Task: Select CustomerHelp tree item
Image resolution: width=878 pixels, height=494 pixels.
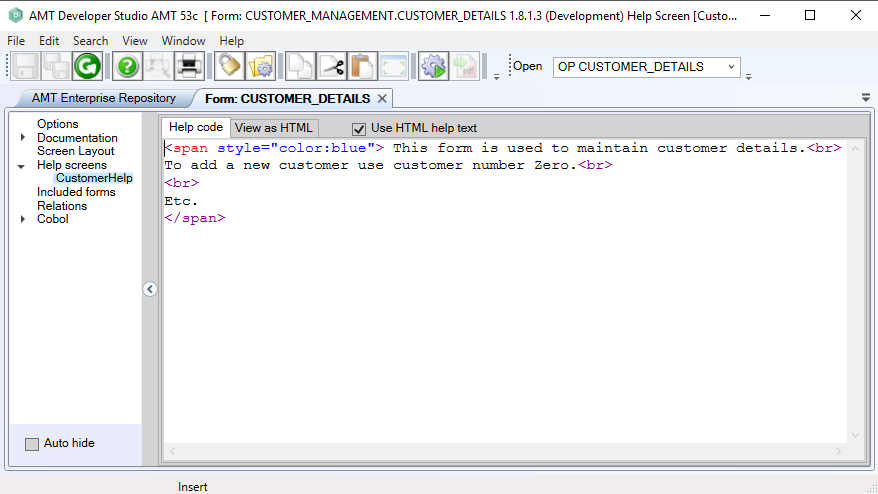Action: point(94,178)
